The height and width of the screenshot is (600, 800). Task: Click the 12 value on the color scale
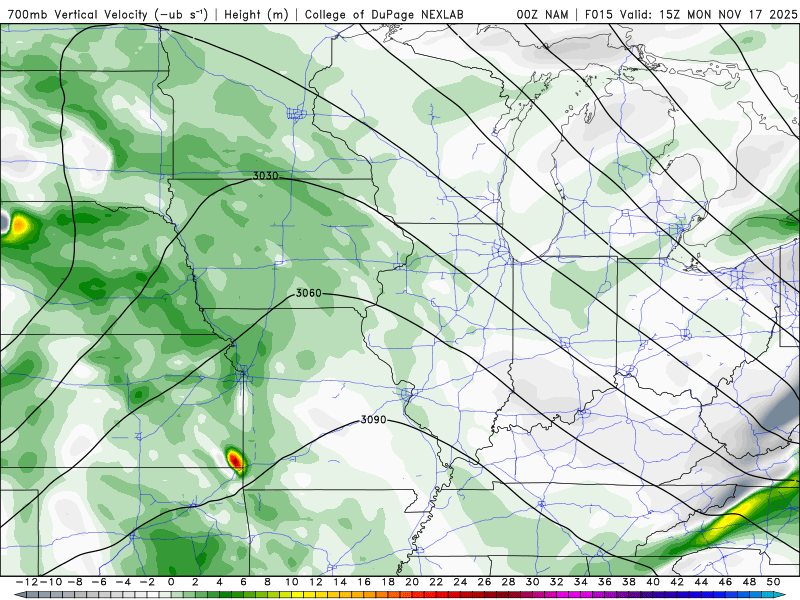coord(316,582)
